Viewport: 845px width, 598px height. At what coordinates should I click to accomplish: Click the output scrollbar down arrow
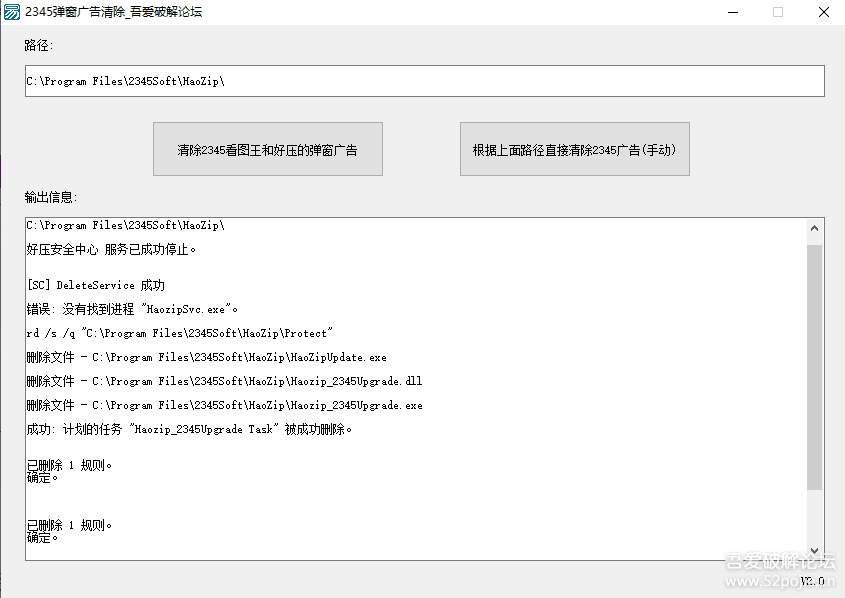[x=814, y=551]
